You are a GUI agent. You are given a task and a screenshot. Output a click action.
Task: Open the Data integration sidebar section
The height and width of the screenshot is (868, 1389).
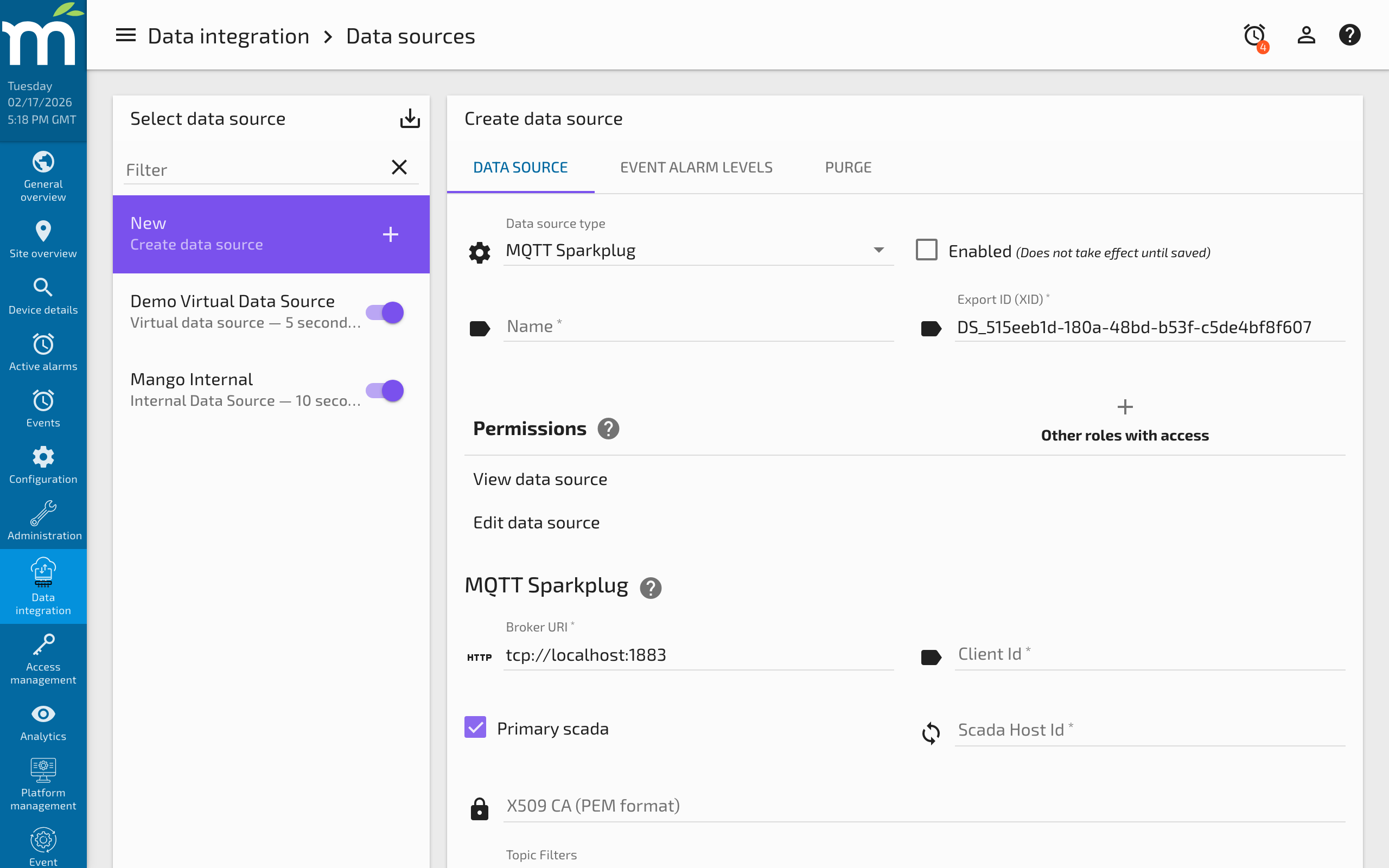coord(43,585)
